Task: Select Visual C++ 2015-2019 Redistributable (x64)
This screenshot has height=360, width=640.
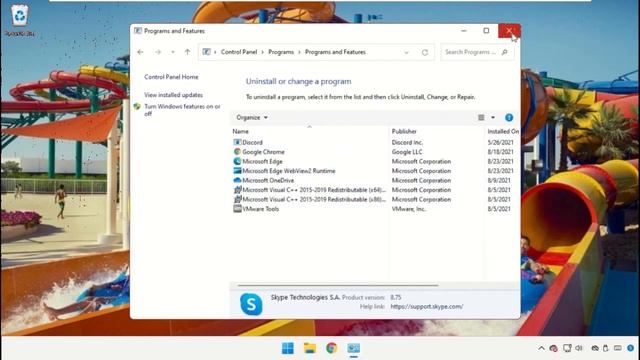Action: pyautogui.click(x=313, y=190)
